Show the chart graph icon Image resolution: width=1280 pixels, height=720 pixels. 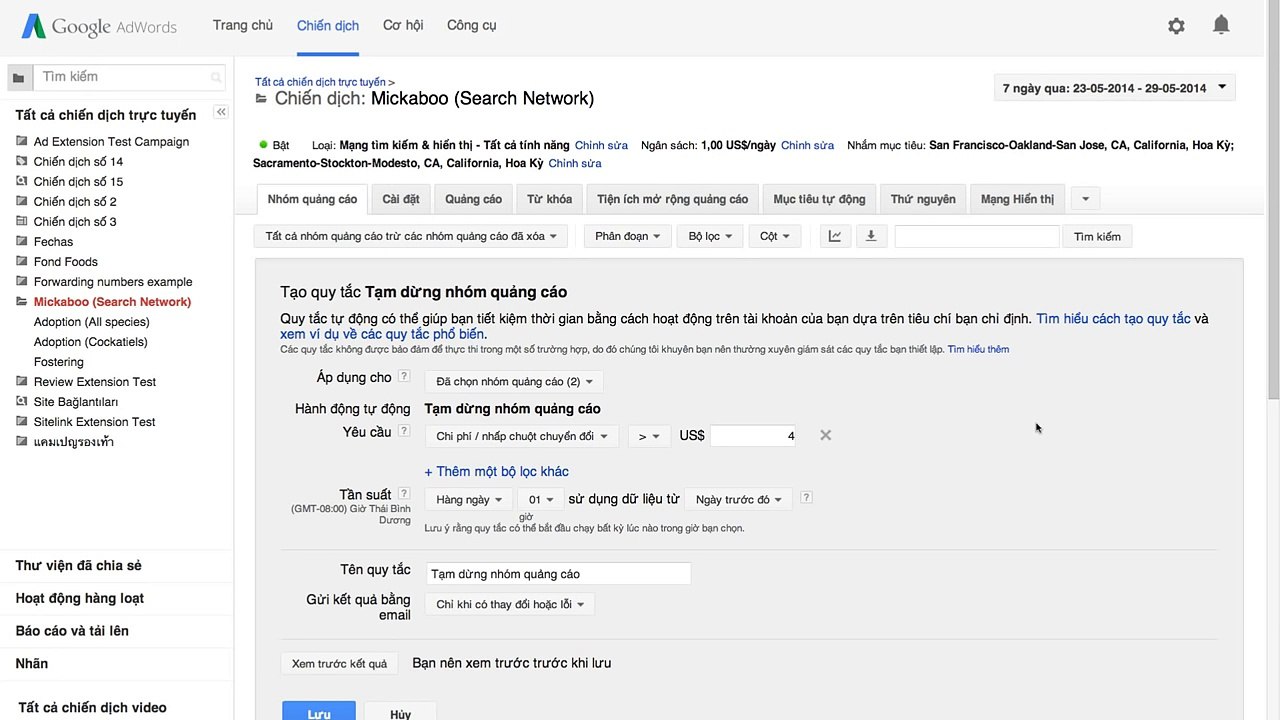(x=835, y=236)
